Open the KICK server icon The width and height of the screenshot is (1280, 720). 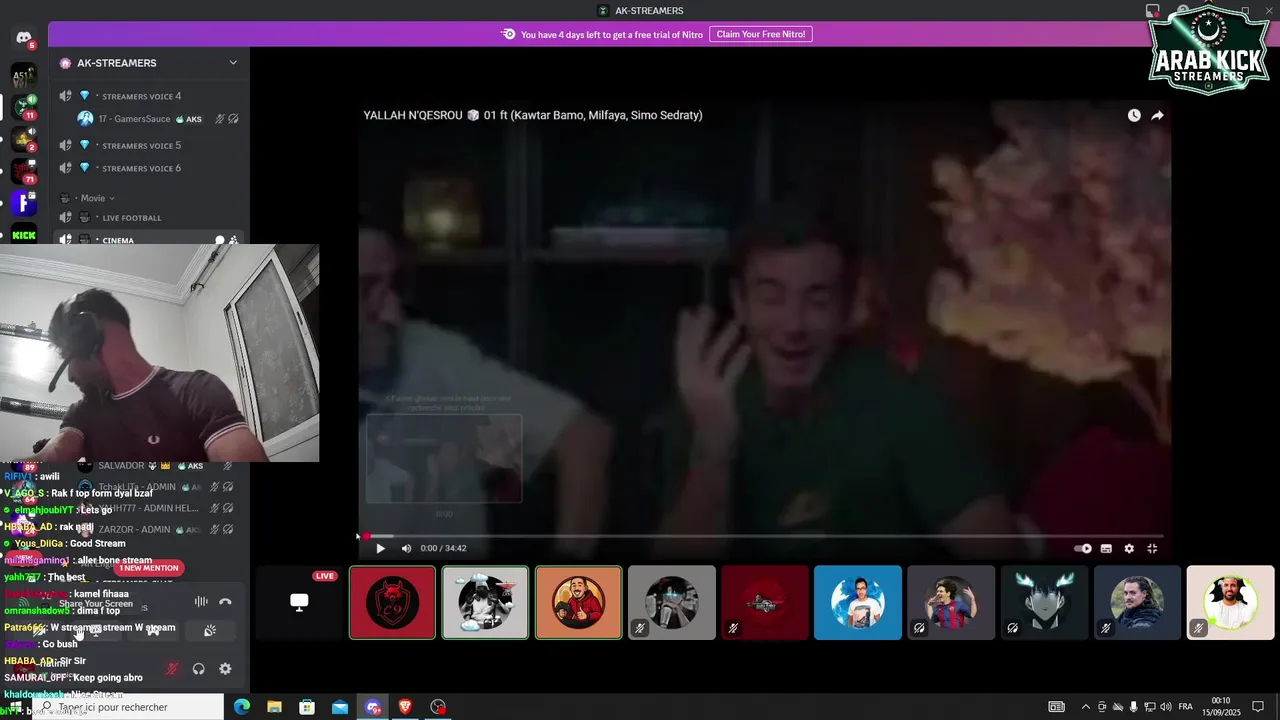coord(24,235)
